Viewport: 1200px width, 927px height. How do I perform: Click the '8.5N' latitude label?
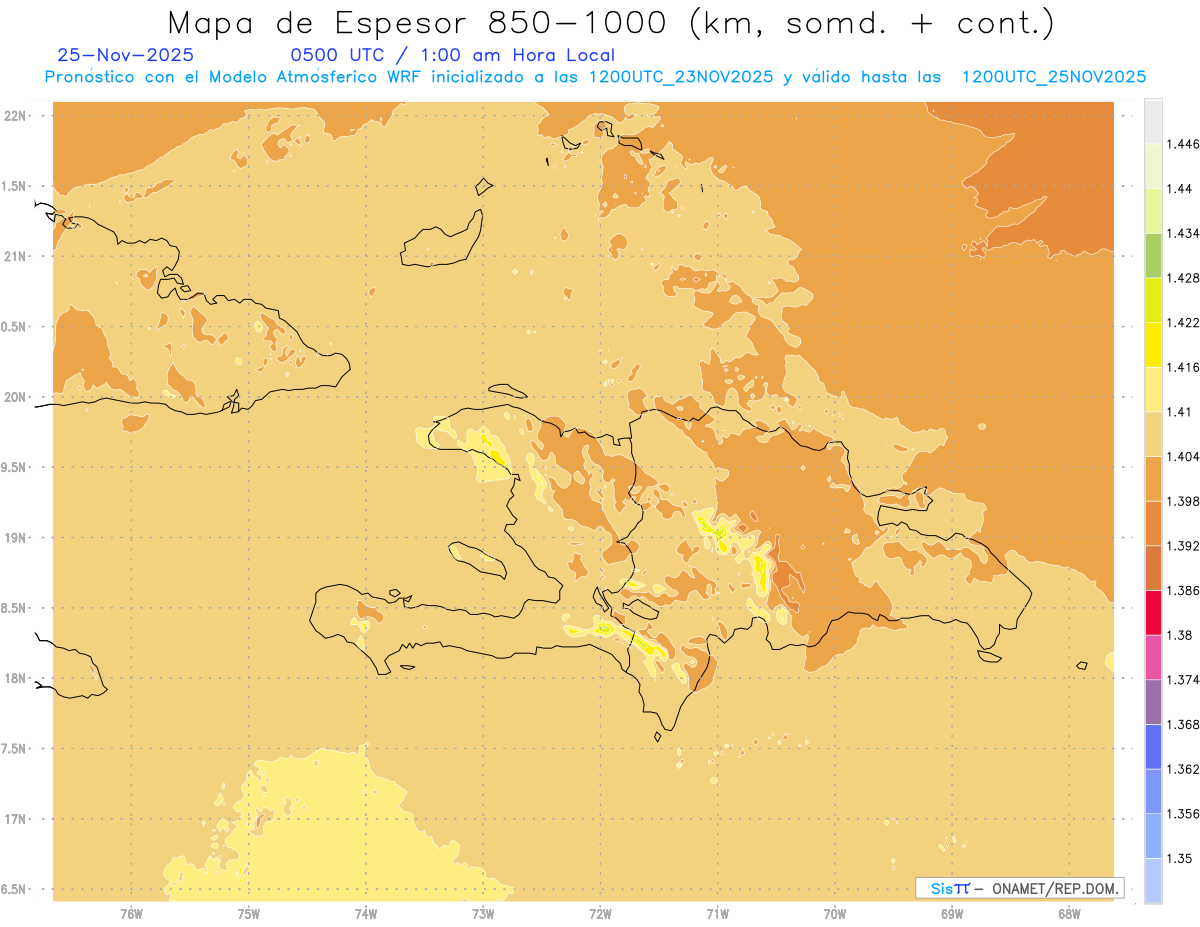[x=15, y=608]
